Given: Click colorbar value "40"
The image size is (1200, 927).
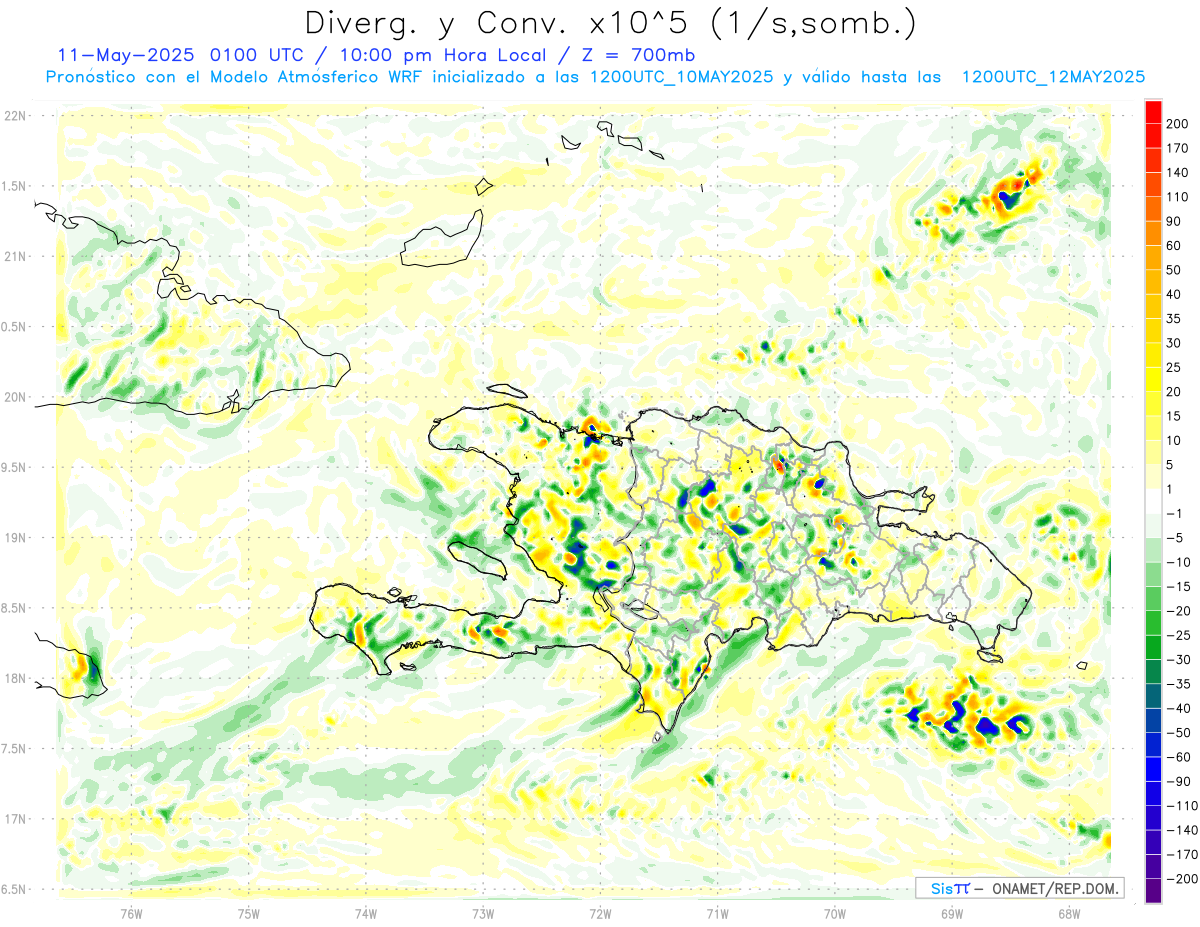Looking at the screenshot, I should tap(1175, 294).
